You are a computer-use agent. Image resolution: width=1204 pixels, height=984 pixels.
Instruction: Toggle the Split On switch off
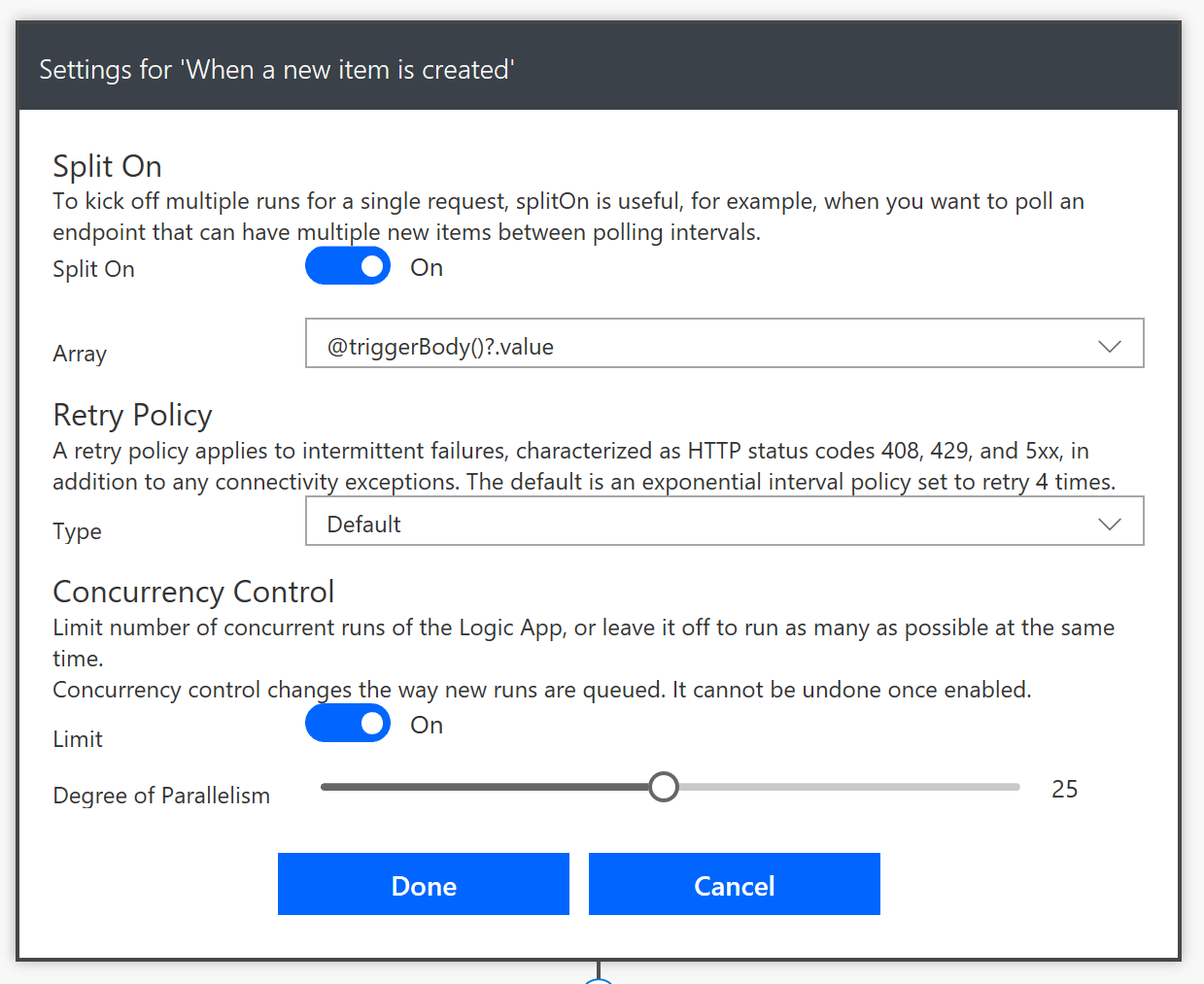coord(348,266)
